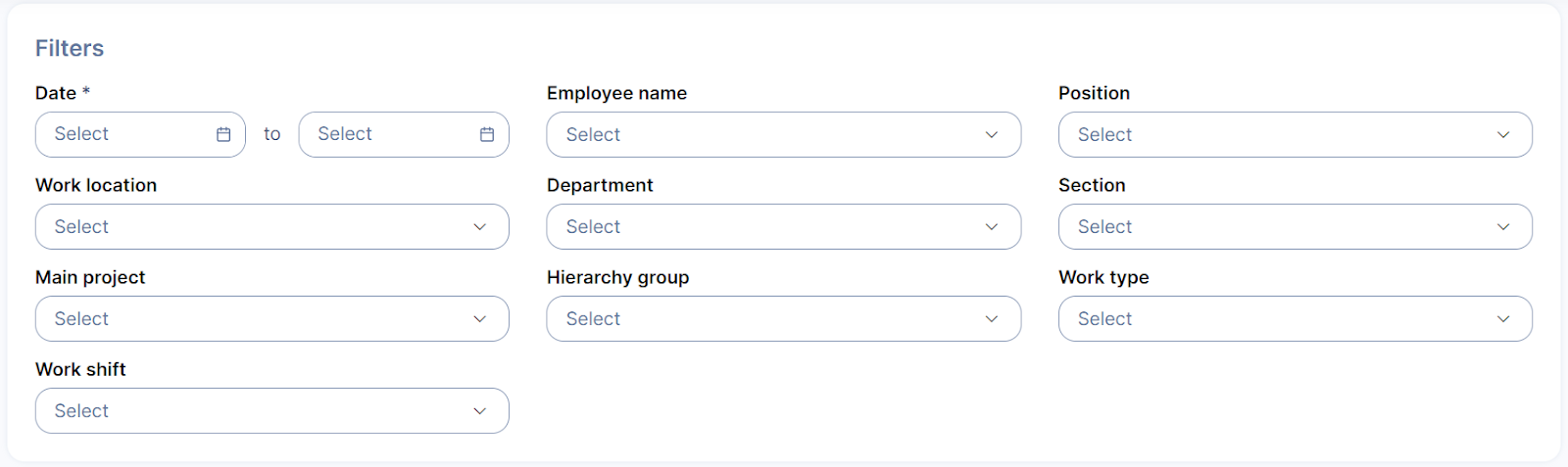
Task: Click chevron arrow in Work type field
Action: coord(1503,319)
